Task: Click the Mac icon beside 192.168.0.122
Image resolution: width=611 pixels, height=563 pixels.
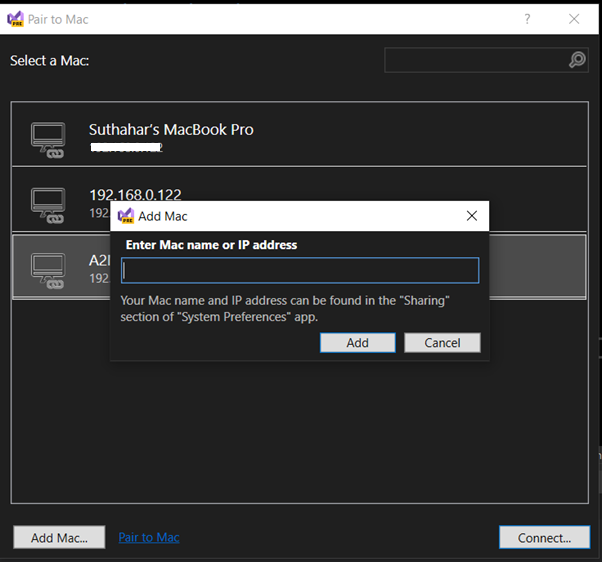Action: [x=48, y=205]
